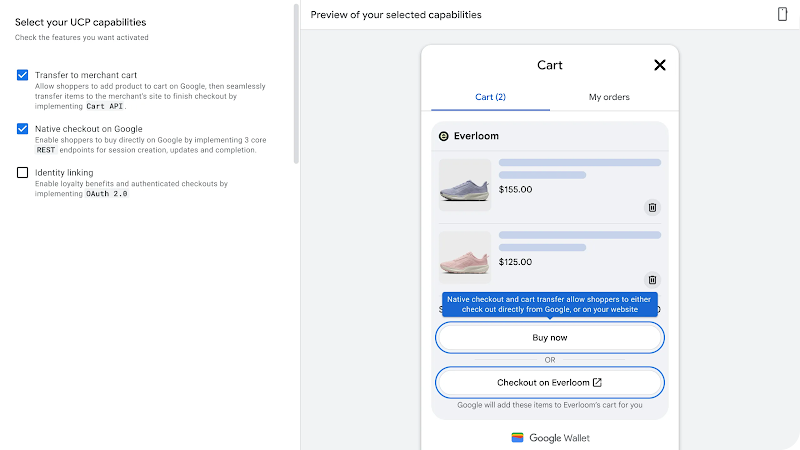Screen dimensions: 800x450
Task: Switch to the Cart (2) tab
Action: (490, 97)
